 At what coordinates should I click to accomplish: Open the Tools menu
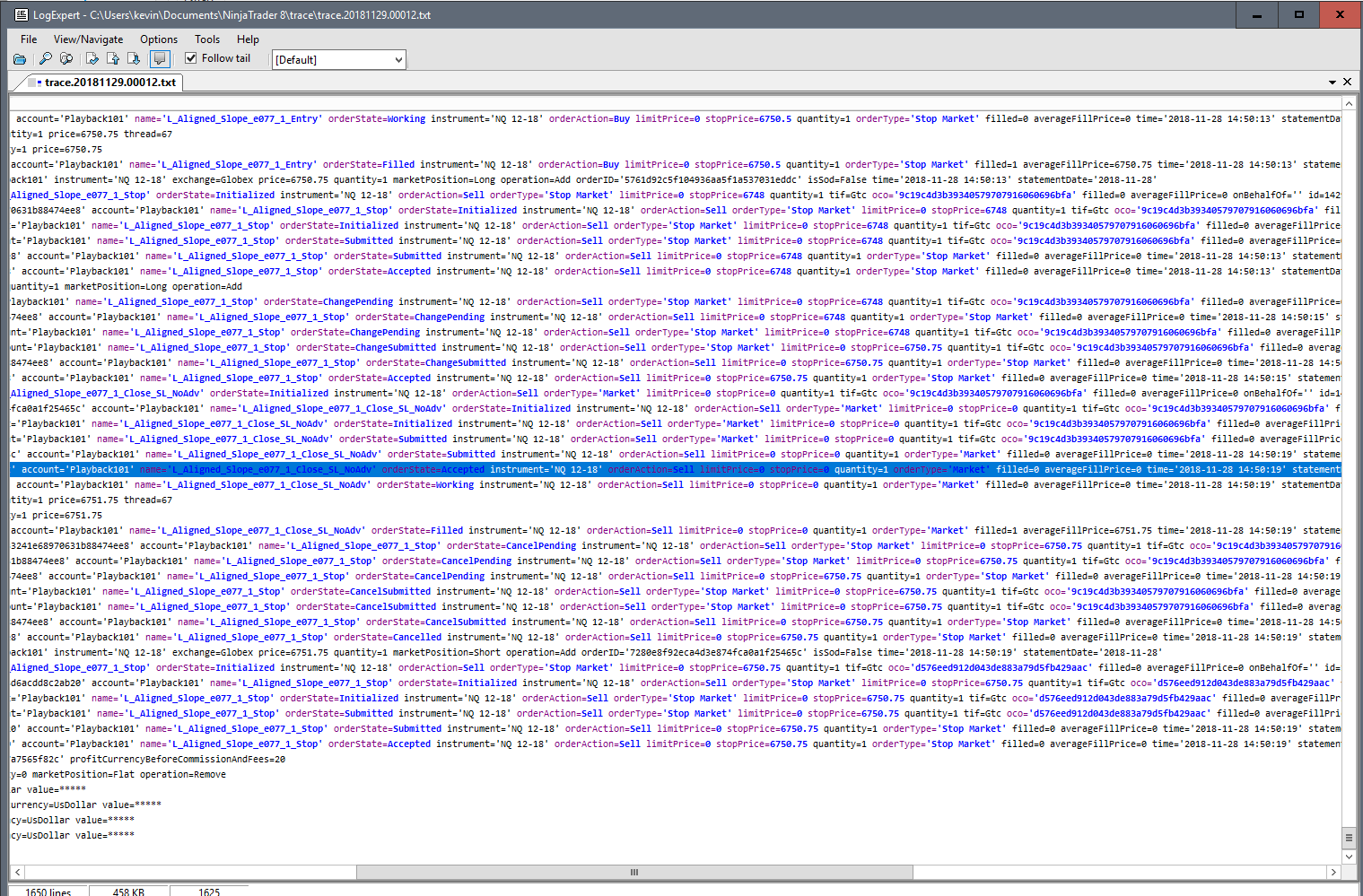pos(207,39)
